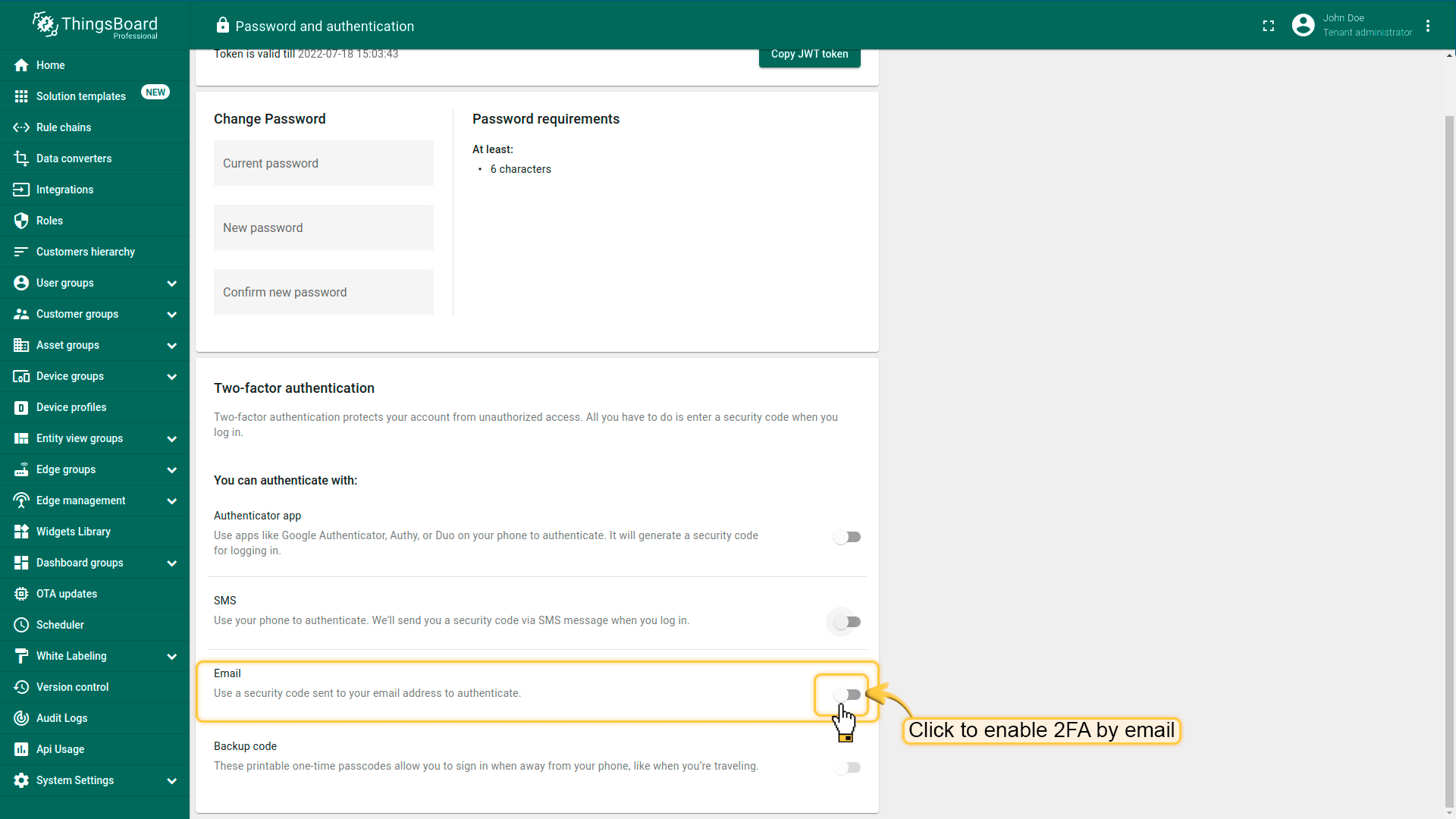This screenshot has width=1456, height=819.
Task: Click the page vertical scrollbar
Action: pos(1449,461)
